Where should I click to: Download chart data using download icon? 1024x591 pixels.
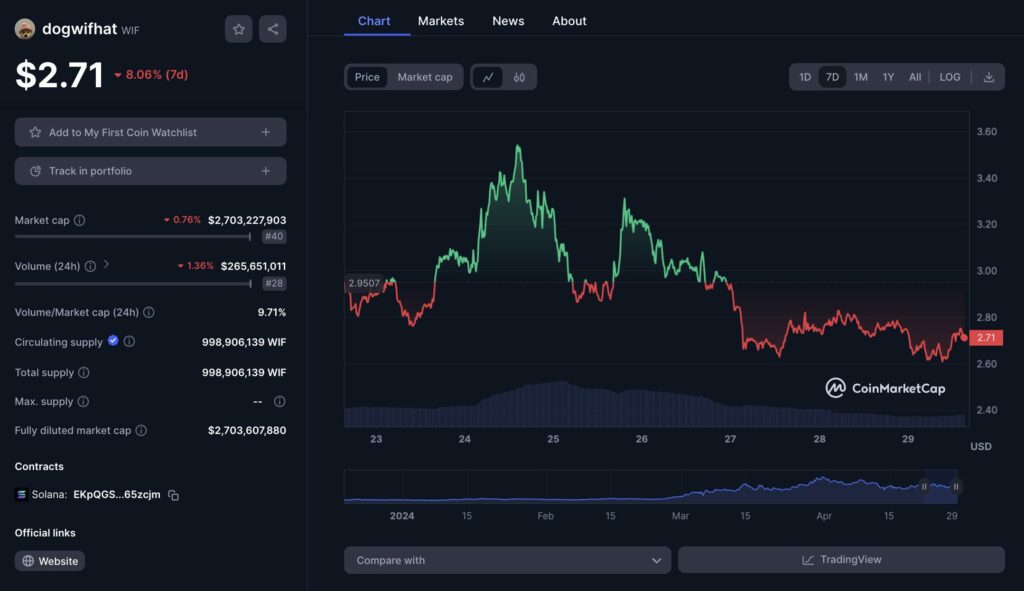point(988,77)
